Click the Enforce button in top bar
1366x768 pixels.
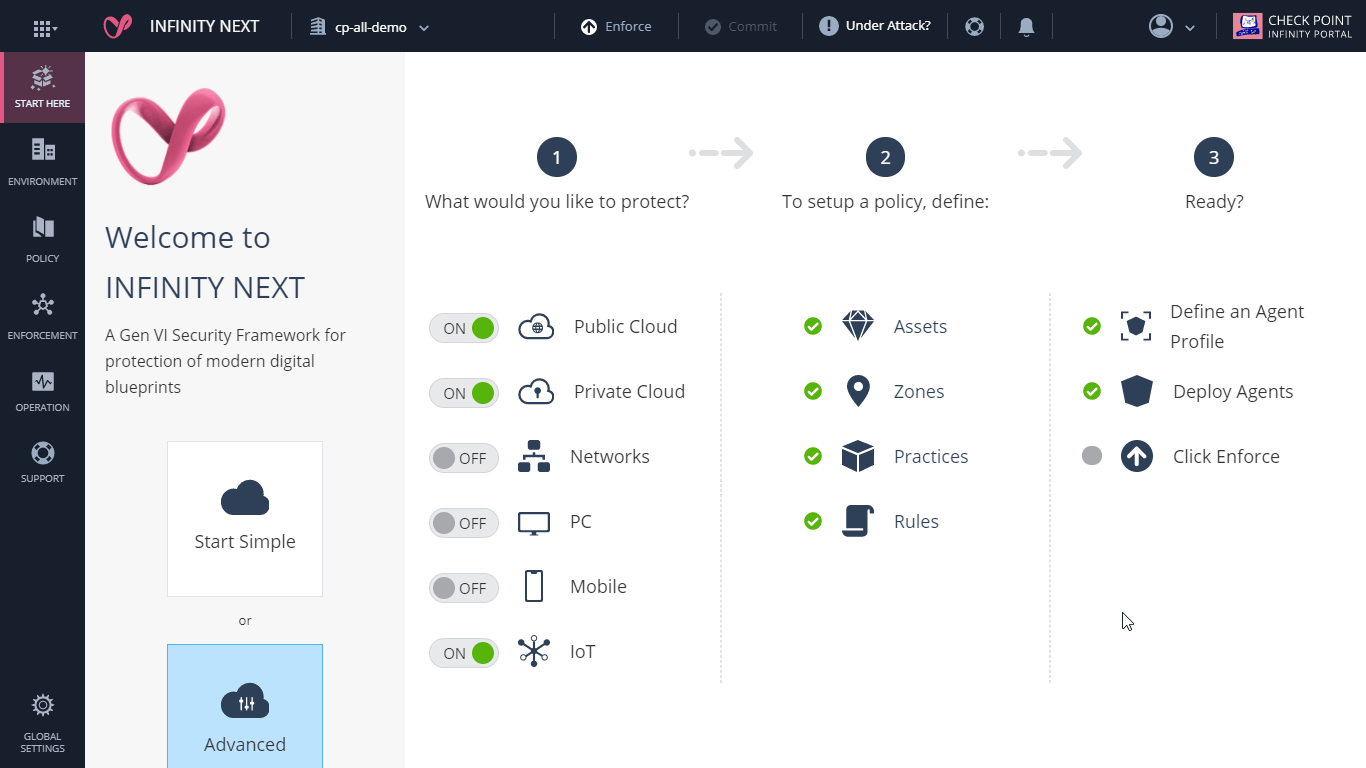coord(616,27)
